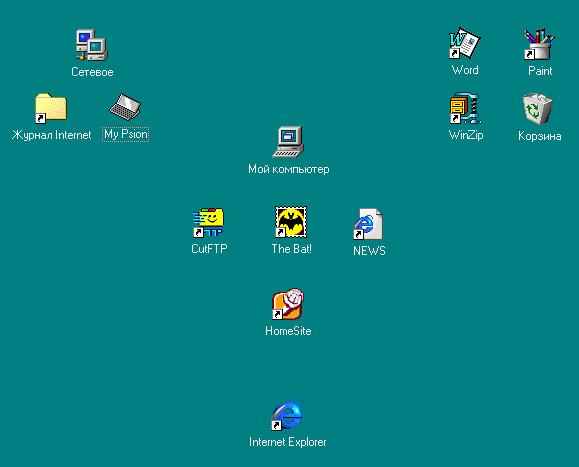Click the WinZip shortcut icon
Viewport: 579px width, 467px height.
465,108
